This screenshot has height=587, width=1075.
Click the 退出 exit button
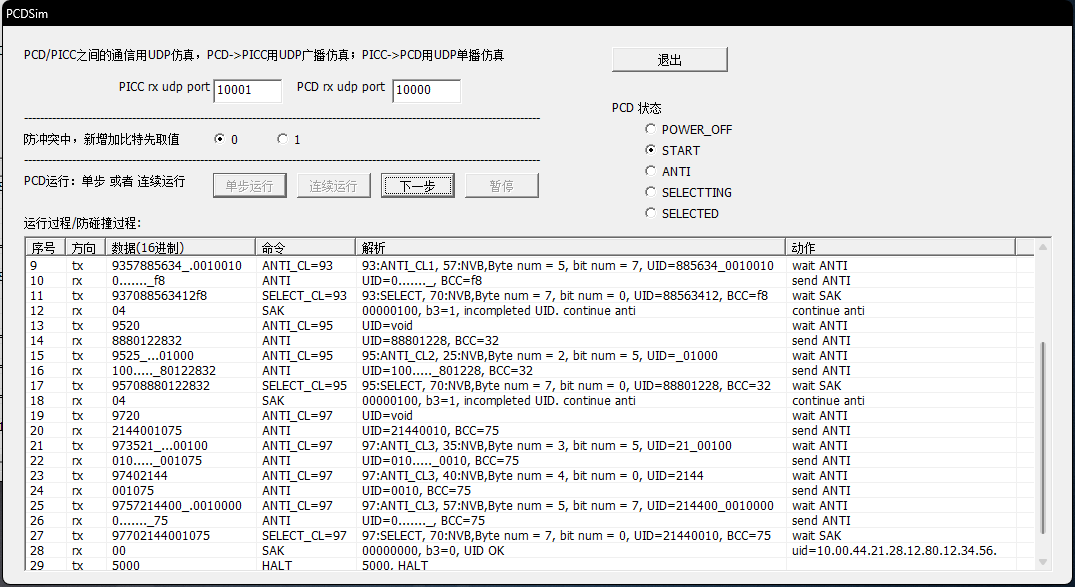[x=669, y=60]
